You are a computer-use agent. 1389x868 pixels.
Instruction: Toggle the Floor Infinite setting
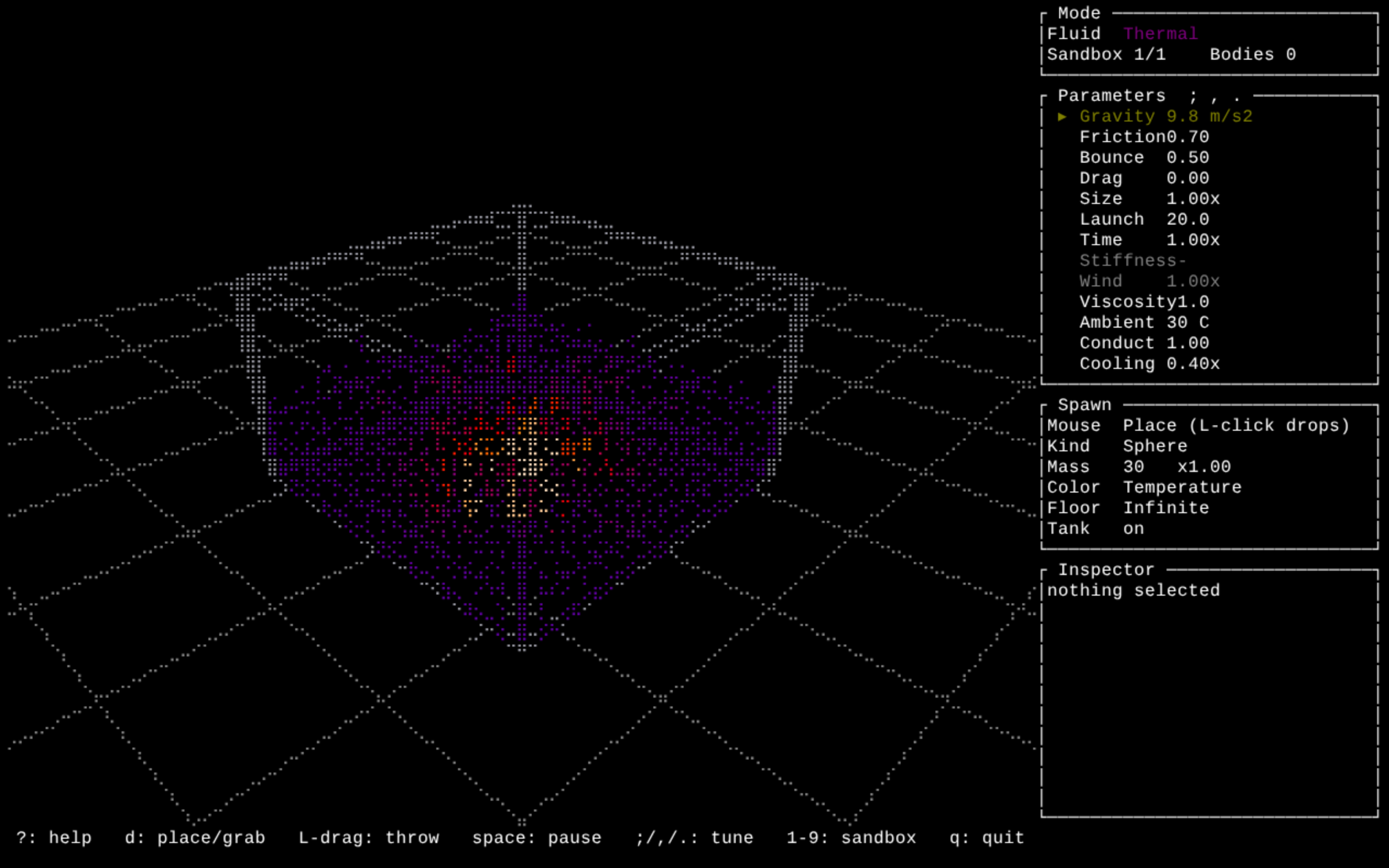point(1128,508)
